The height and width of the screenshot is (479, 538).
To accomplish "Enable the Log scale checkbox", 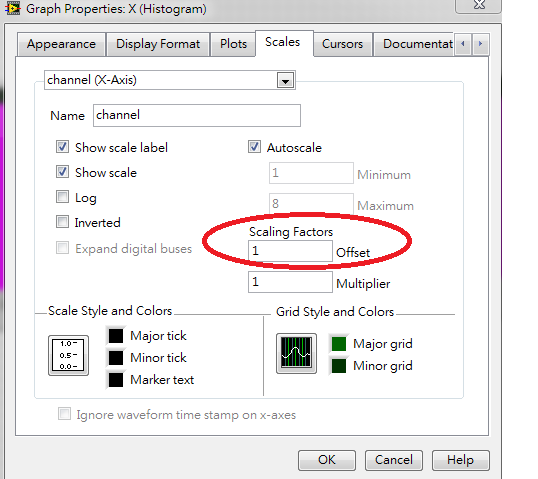I will [62, 197].
